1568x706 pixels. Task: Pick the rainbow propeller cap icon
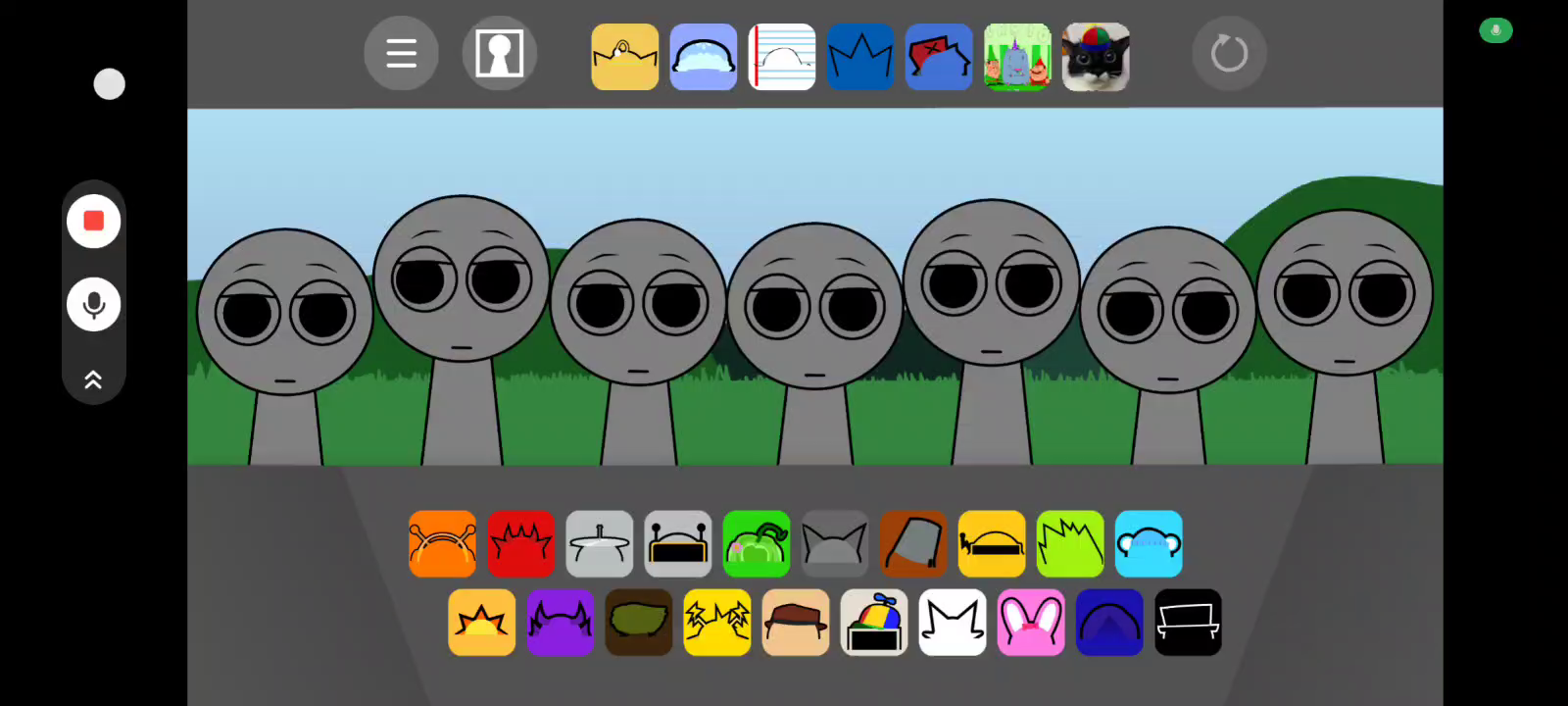click(873, 622)
